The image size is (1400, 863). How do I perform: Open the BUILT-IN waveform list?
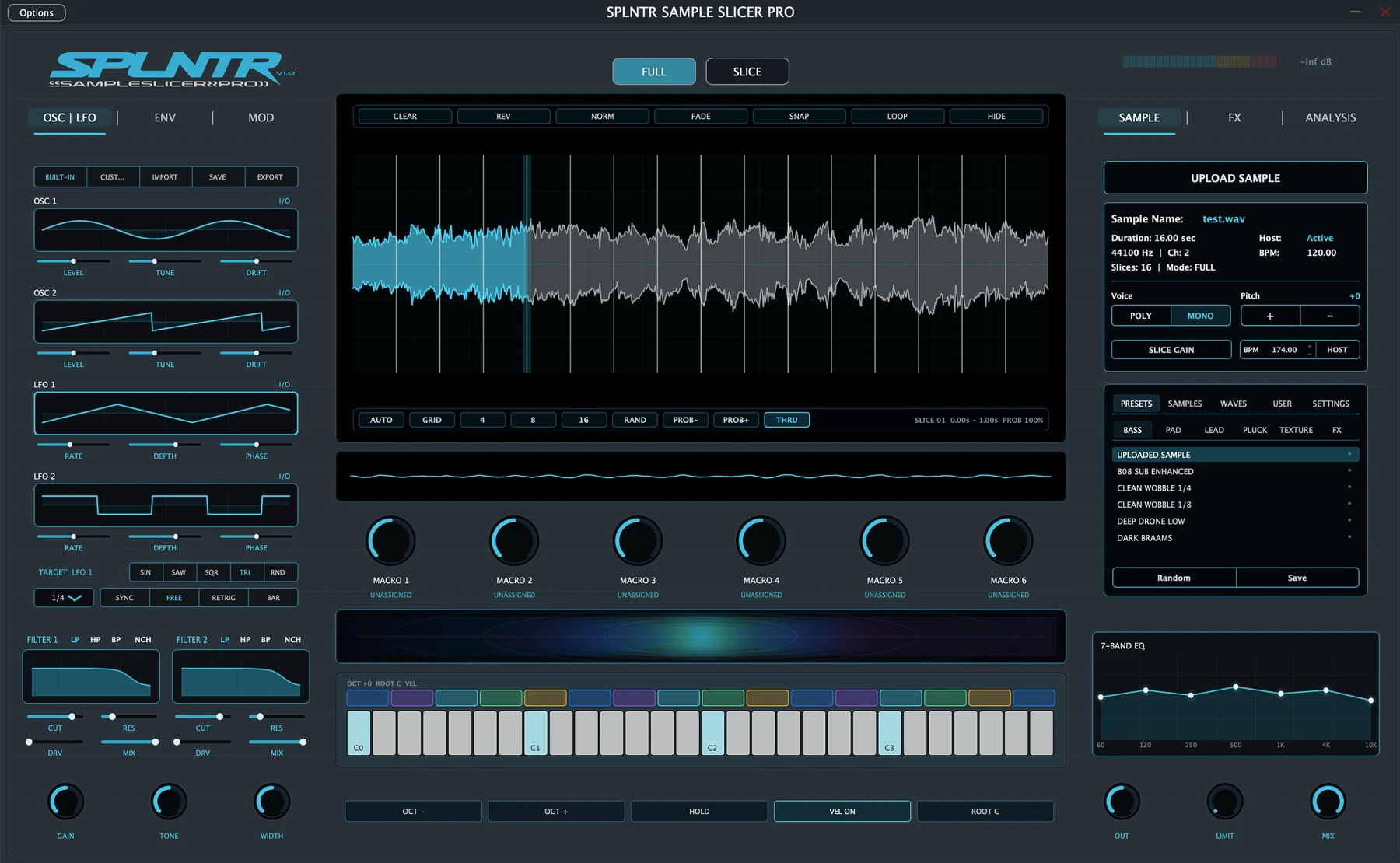click(60, 177)
